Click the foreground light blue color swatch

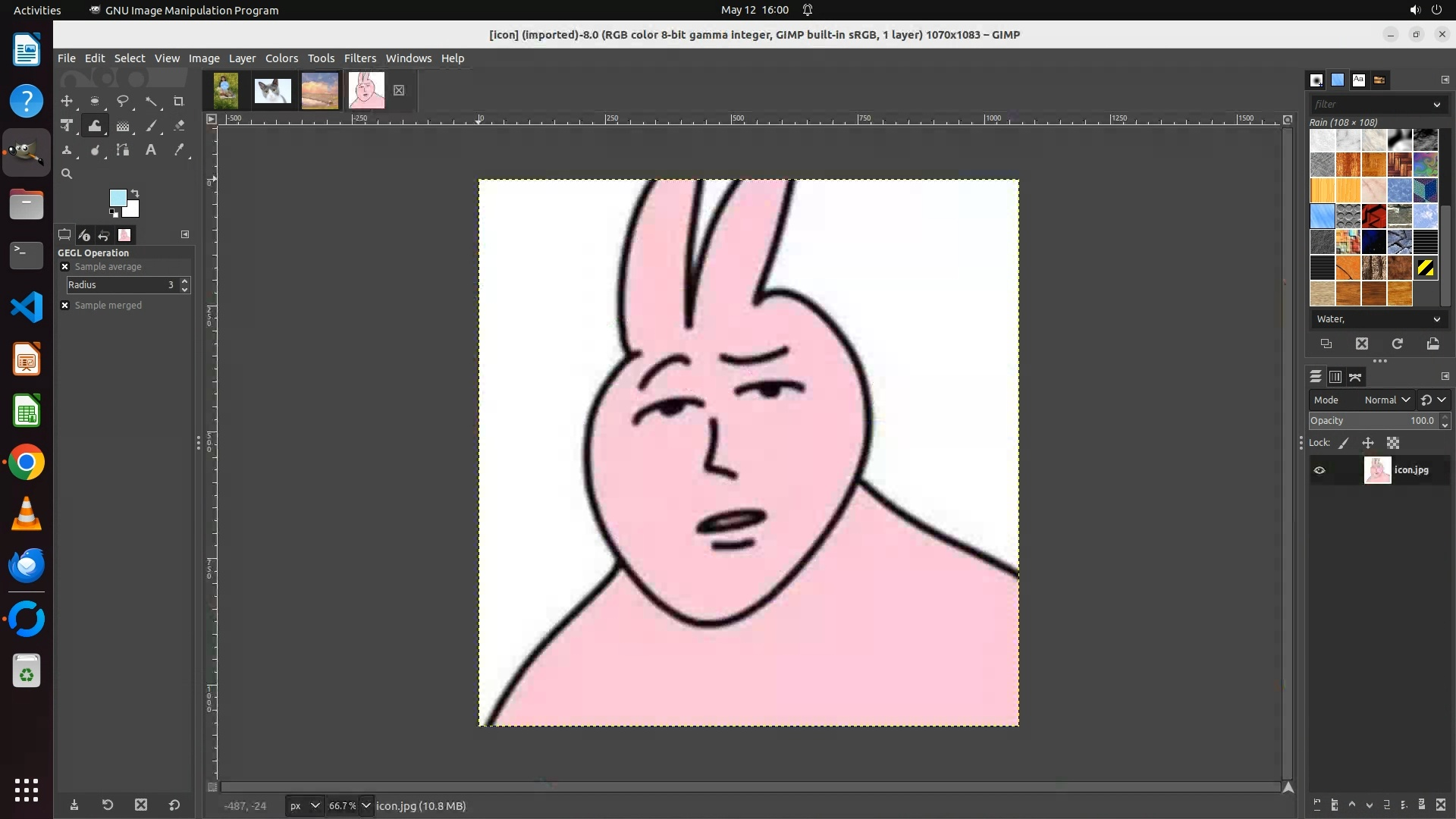click(x=118, y=198)
